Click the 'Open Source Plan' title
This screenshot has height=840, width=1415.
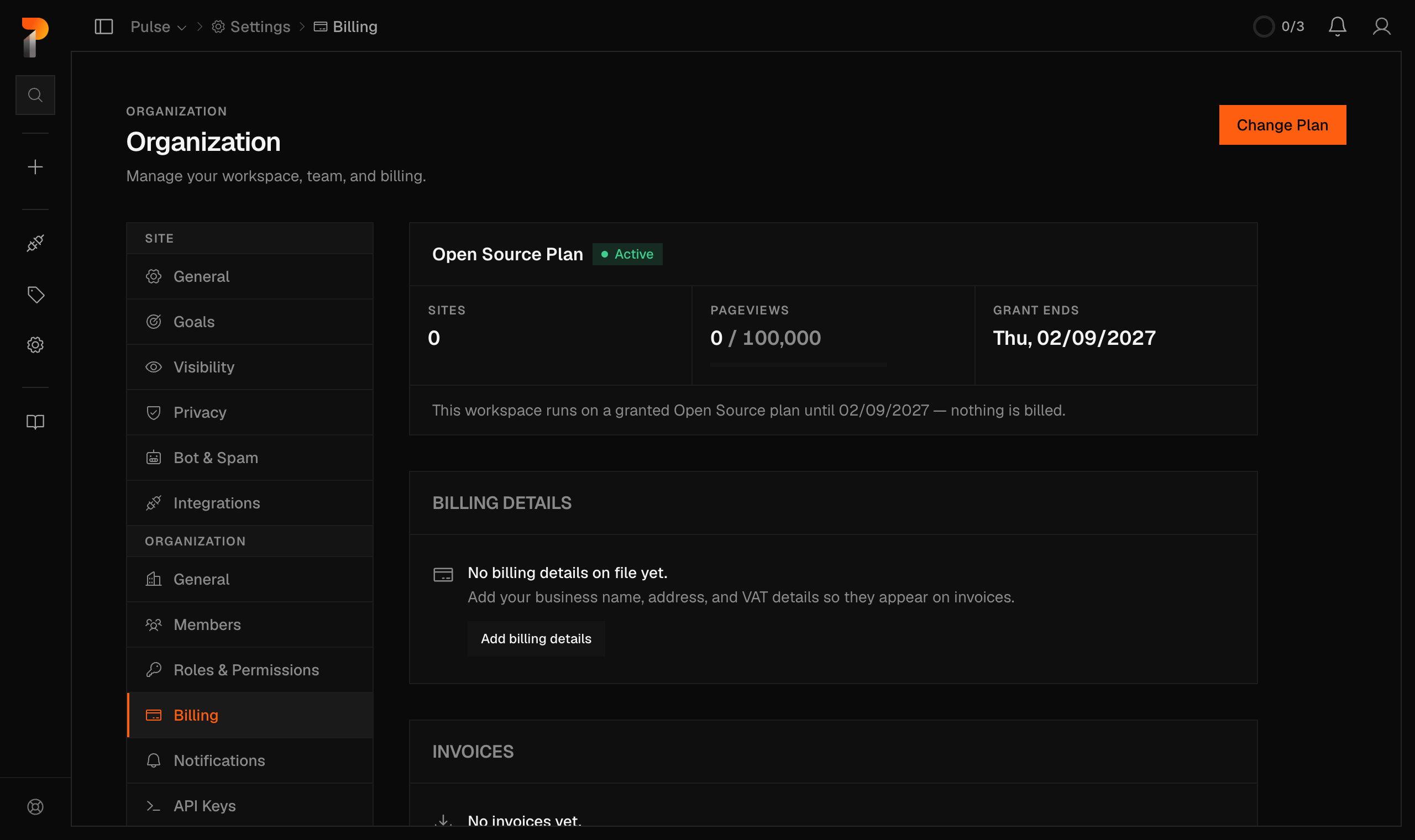point(507,254)
